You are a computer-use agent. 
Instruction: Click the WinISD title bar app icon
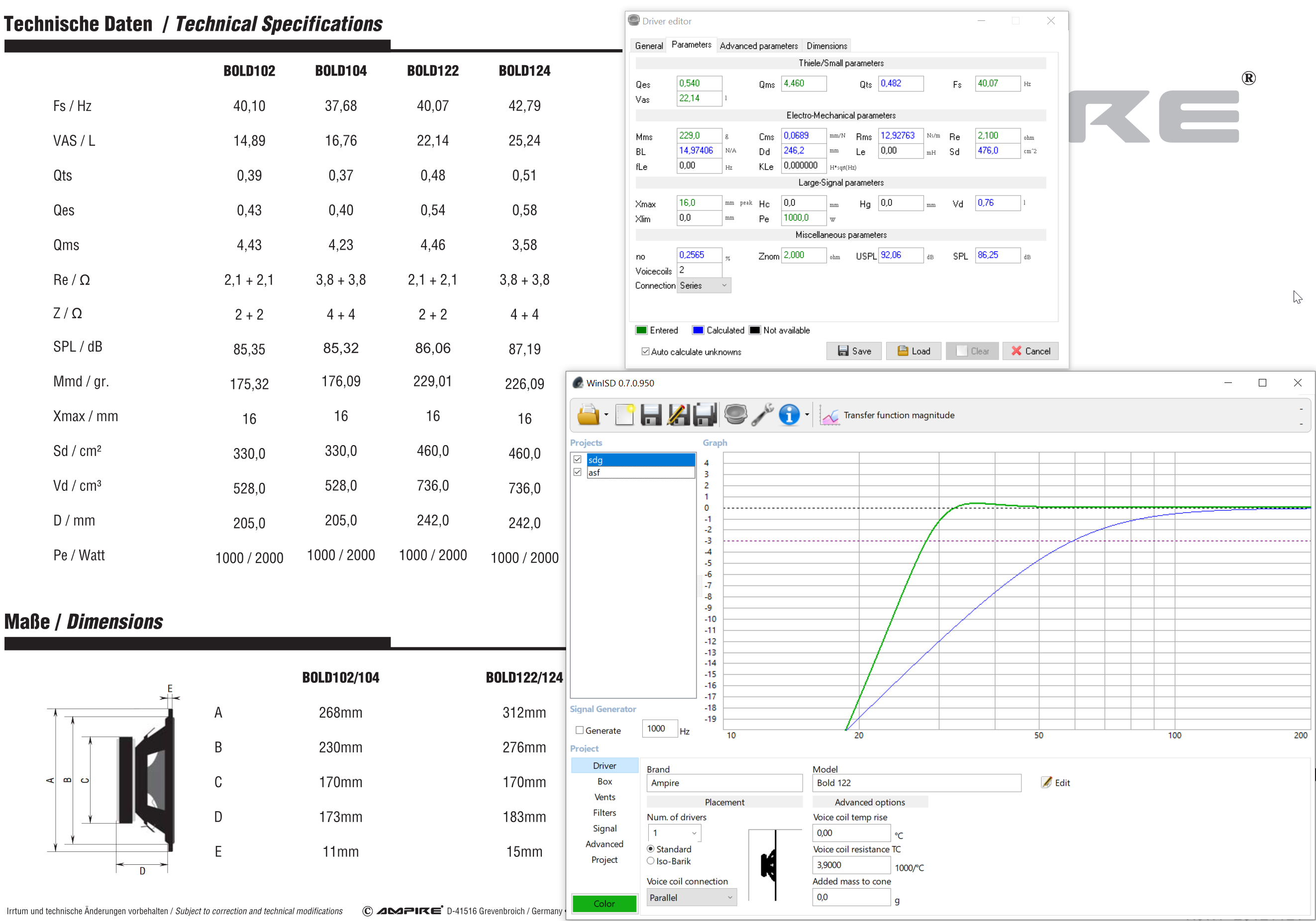[x=578, y=382]
